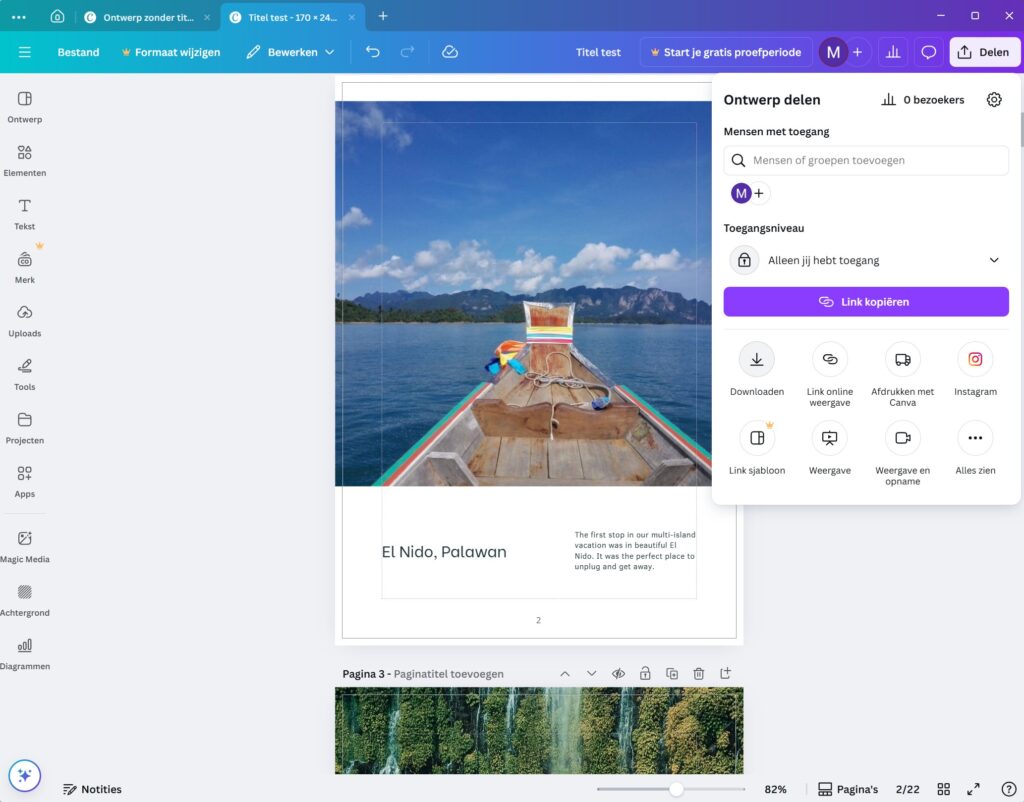The image size is (1024, 802).
Task: Open share settings gear icon
Action: (993, 100)
